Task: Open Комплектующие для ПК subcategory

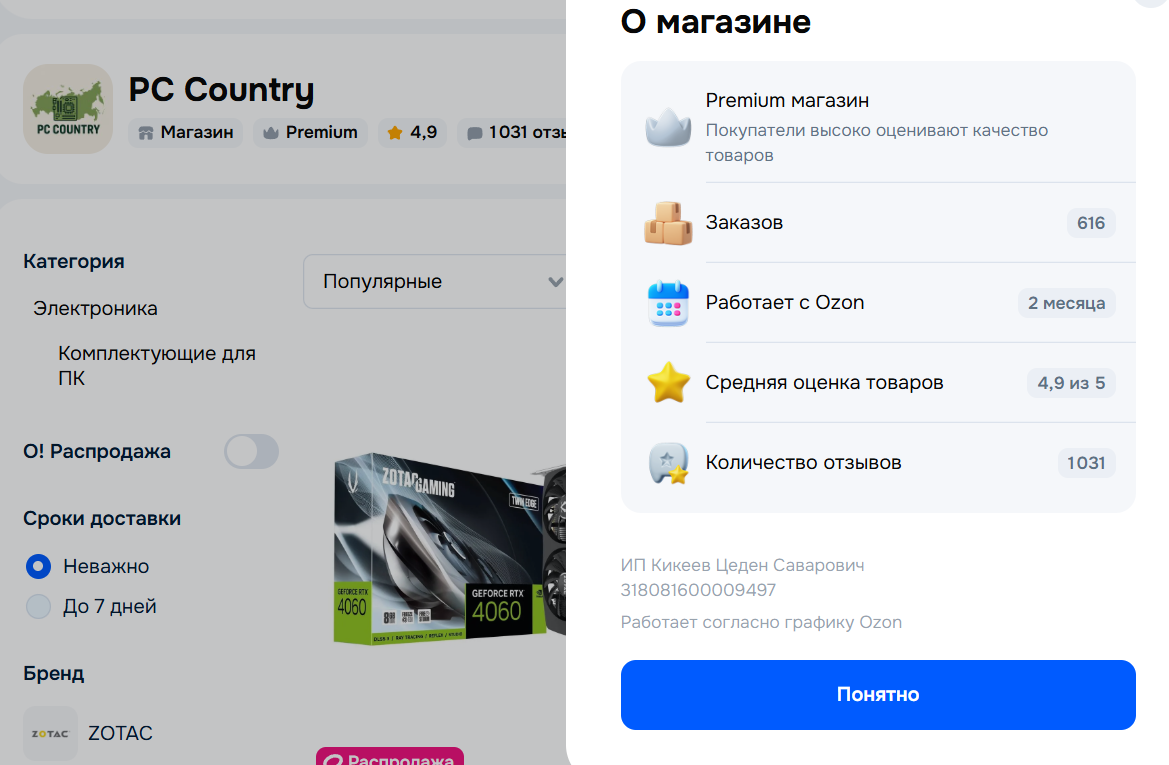Action: pos(157,365)
